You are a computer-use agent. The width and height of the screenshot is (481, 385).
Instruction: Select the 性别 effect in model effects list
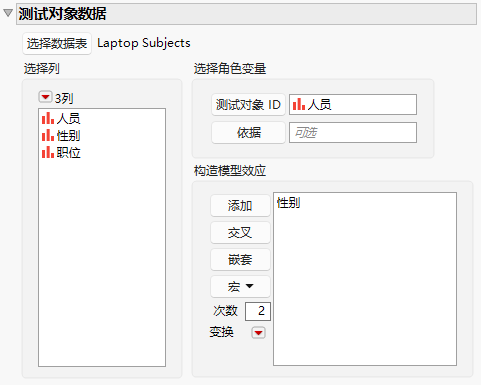click(289, 203)
